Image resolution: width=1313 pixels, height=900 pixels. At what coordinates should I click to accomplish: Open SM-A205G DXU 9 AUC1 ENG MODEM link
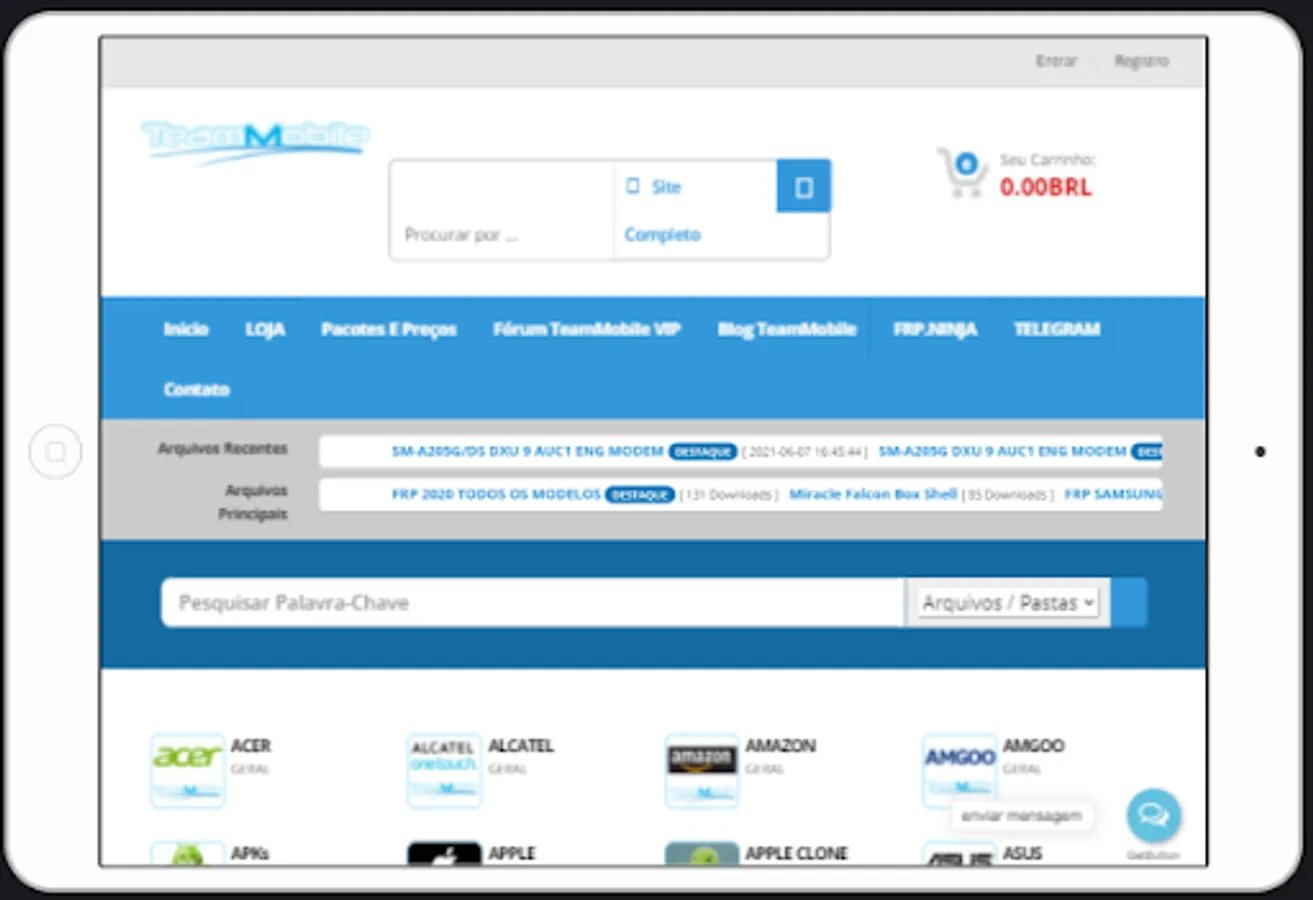pos(1002,451)
